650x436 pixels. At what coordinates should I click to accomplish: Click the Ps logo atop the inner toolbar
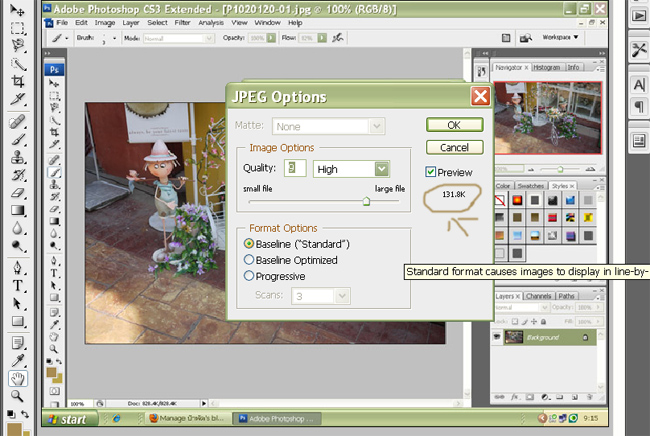(x=54, y=70)
